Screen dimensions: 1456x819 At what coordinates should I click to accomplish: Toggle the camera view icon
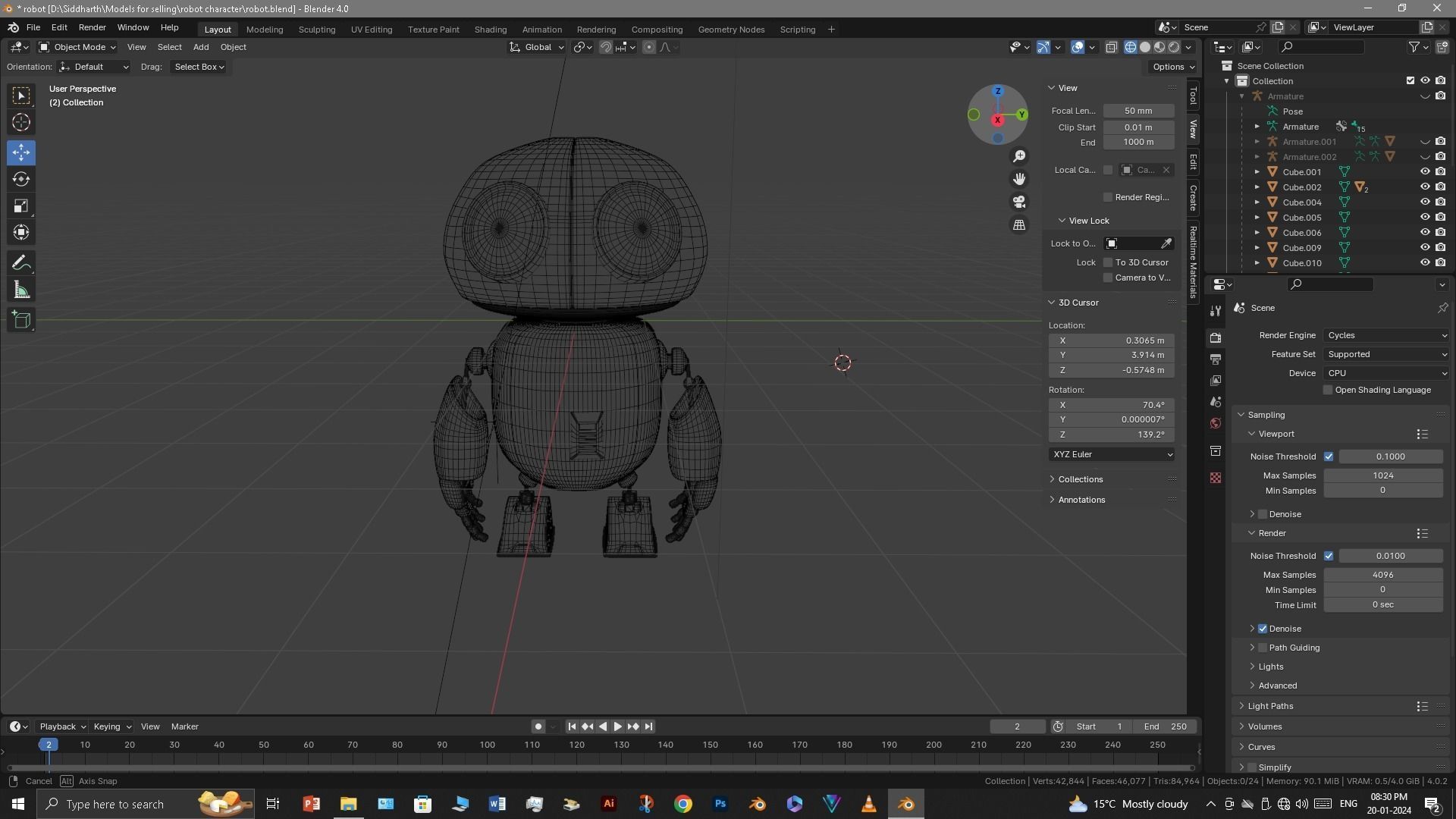click(x=1019, y=202)
